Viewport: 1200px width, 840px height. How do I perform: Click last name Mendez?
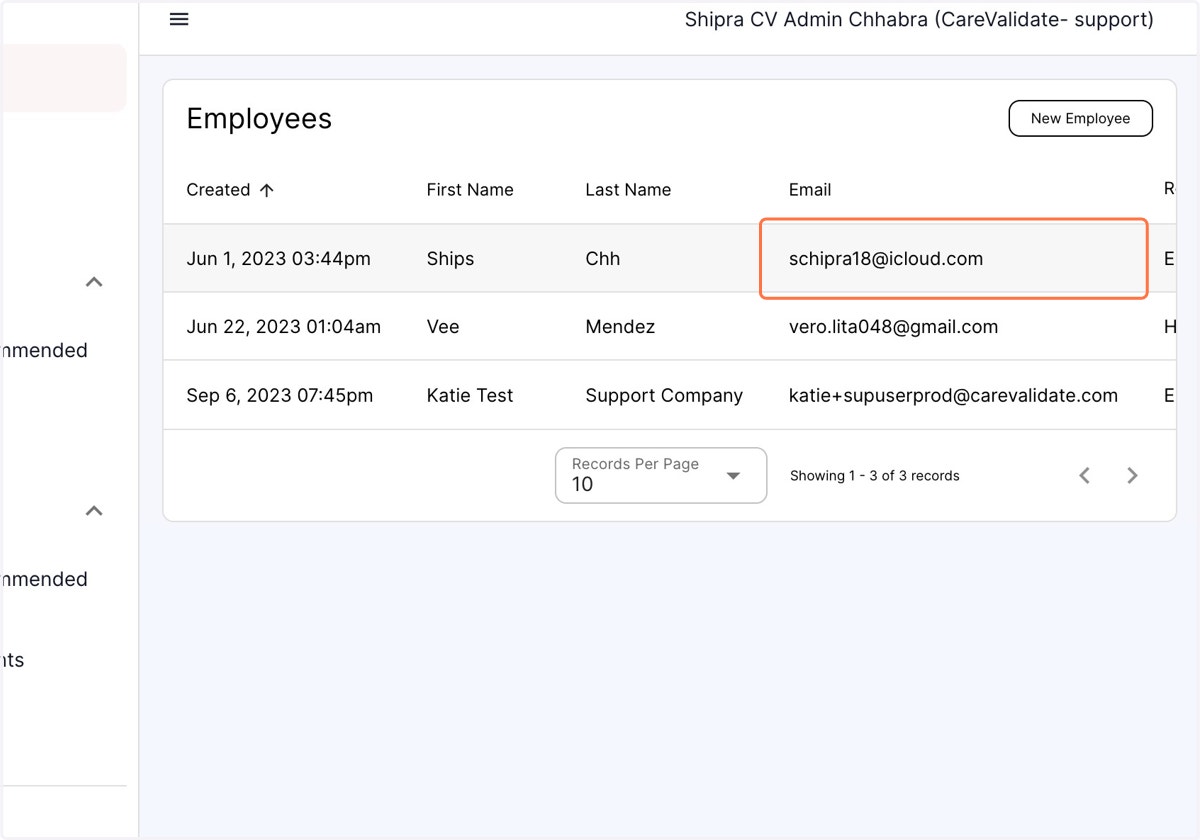pos(620,327)
